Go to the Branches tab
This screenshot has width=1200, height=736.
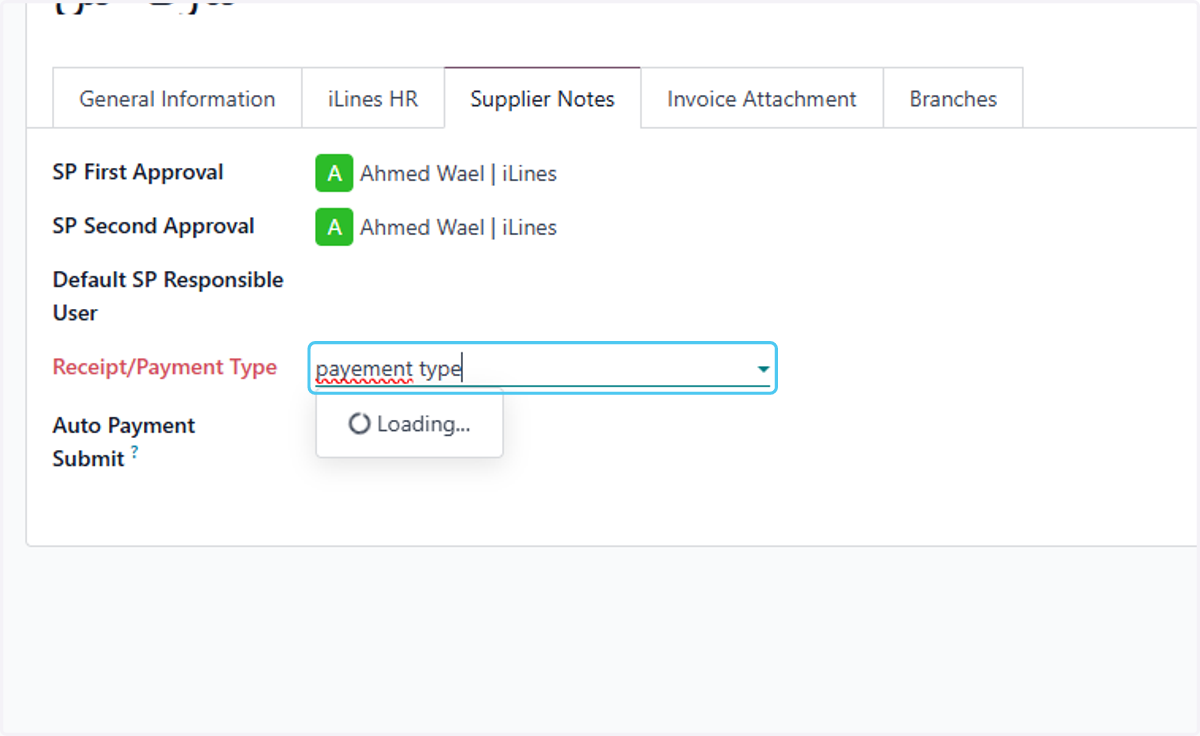click(x=953, y=99)
